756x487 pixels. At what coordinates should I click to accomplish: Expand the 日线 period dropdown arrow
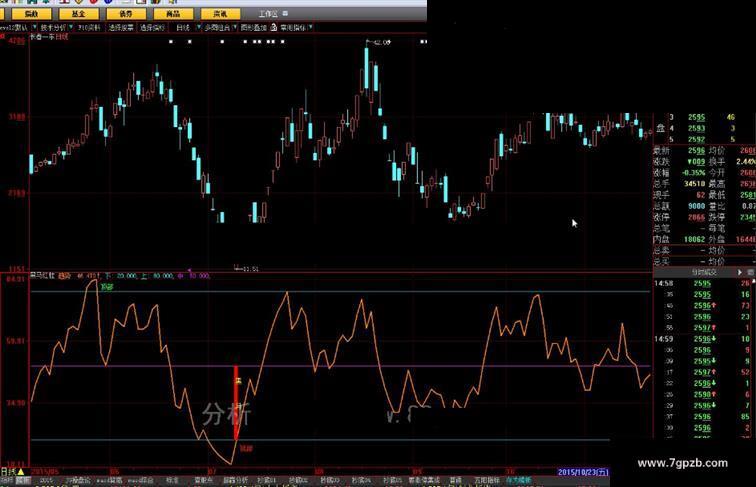(198, 27)
